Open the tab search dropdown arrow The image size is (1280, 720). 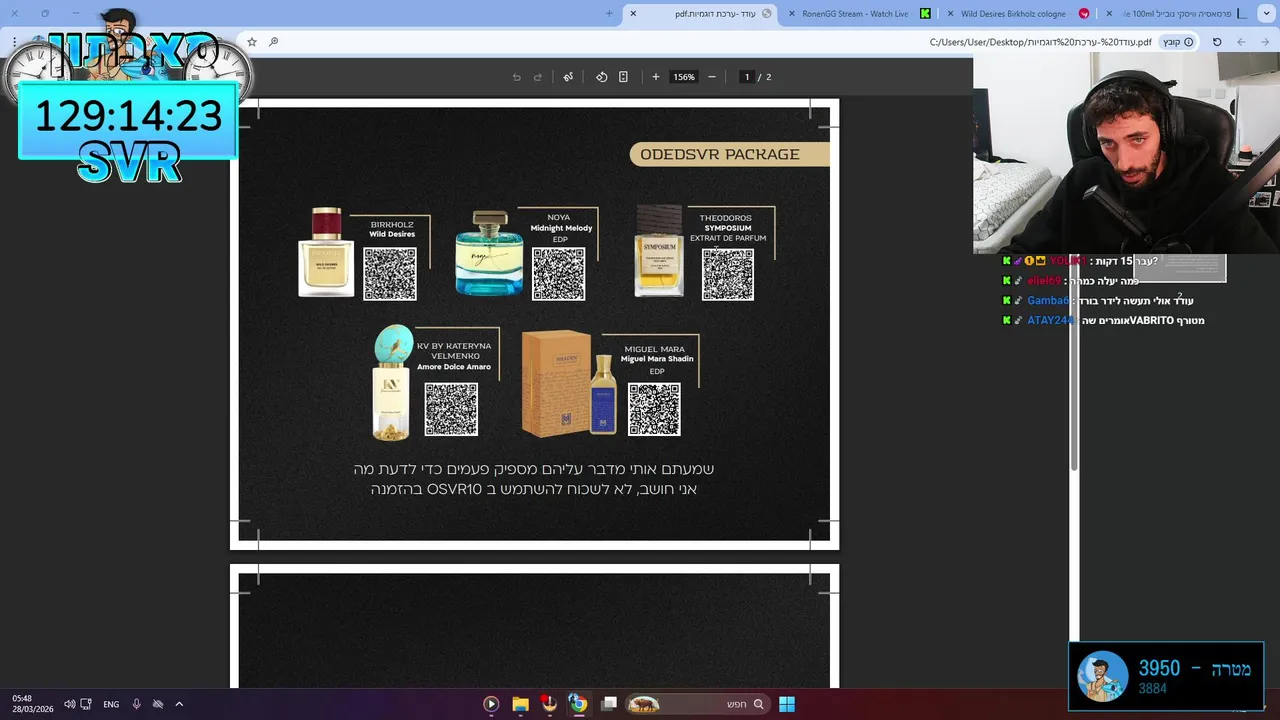click(x=1267, y=13)
